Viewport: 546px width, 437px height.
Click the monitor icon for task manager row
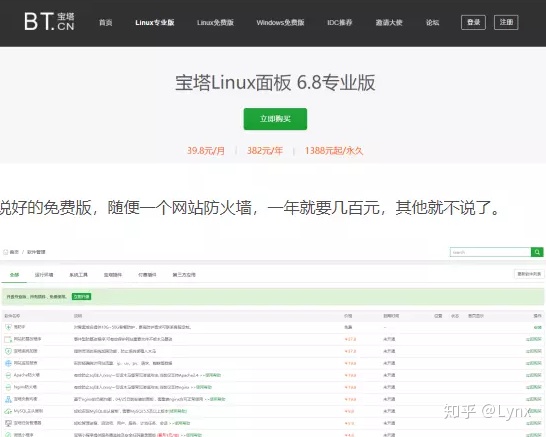pos(8,423)
